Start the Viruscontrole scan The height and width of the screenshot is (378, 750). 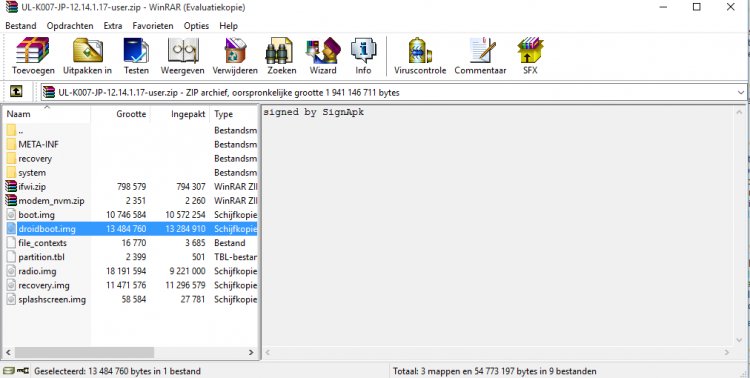click(x=420, y=56)
